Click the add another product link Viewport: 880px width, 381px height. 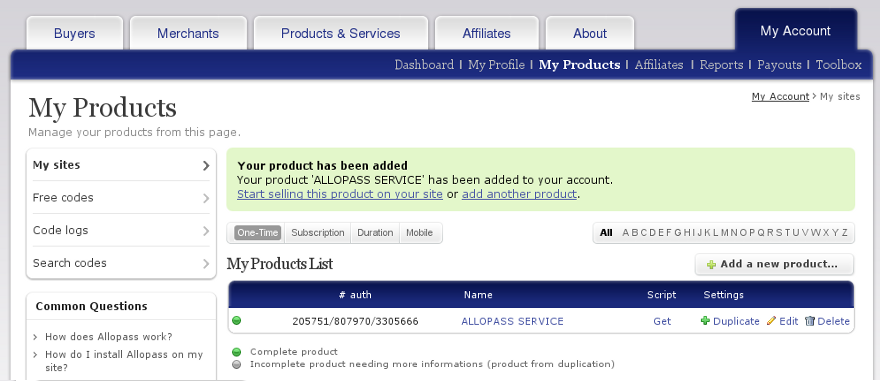tap(519, 194)
